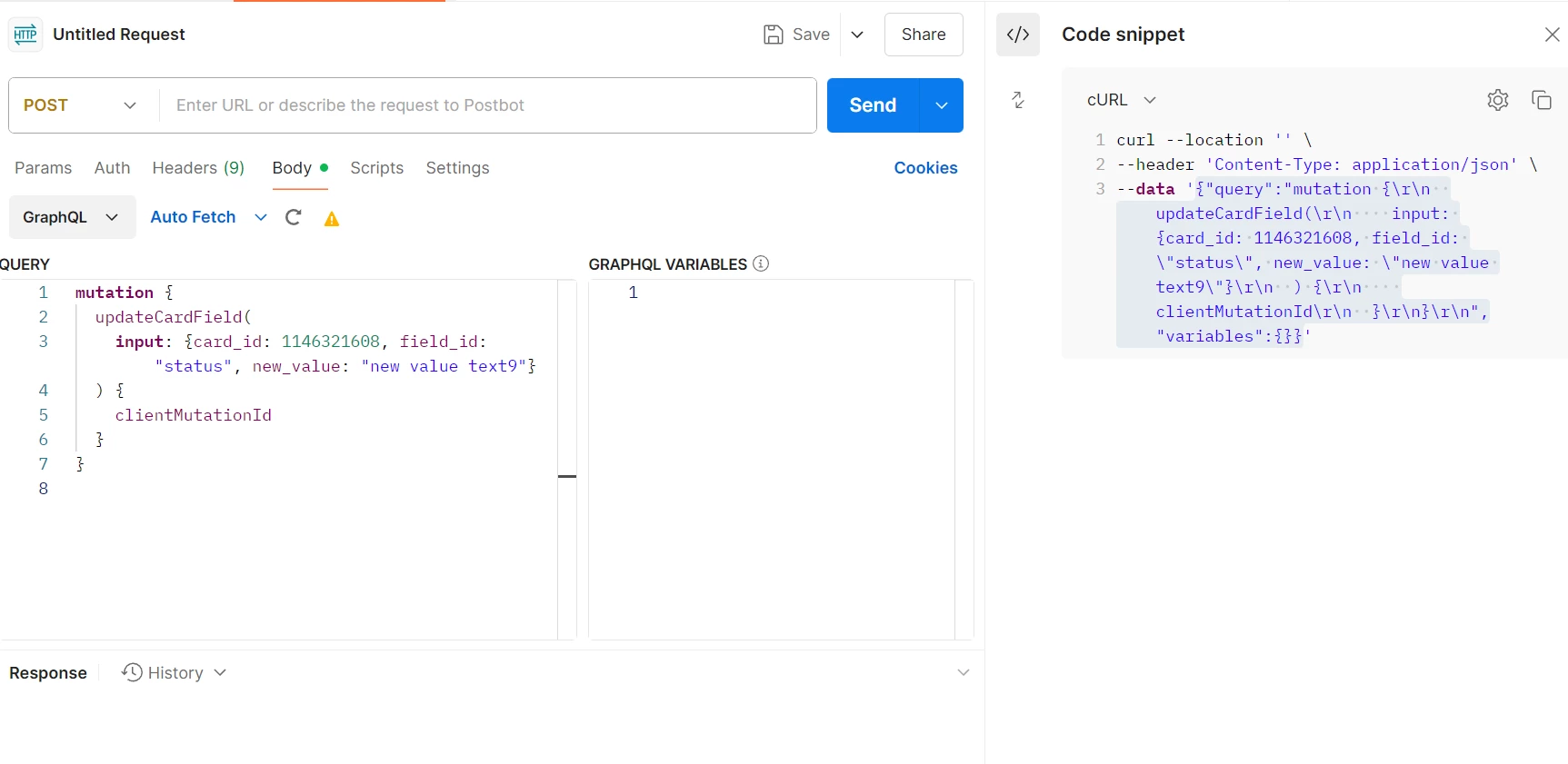Click the code snippet </> sidebar icon
This screenshot has width=1568, height=764.
coord(1018,35)
